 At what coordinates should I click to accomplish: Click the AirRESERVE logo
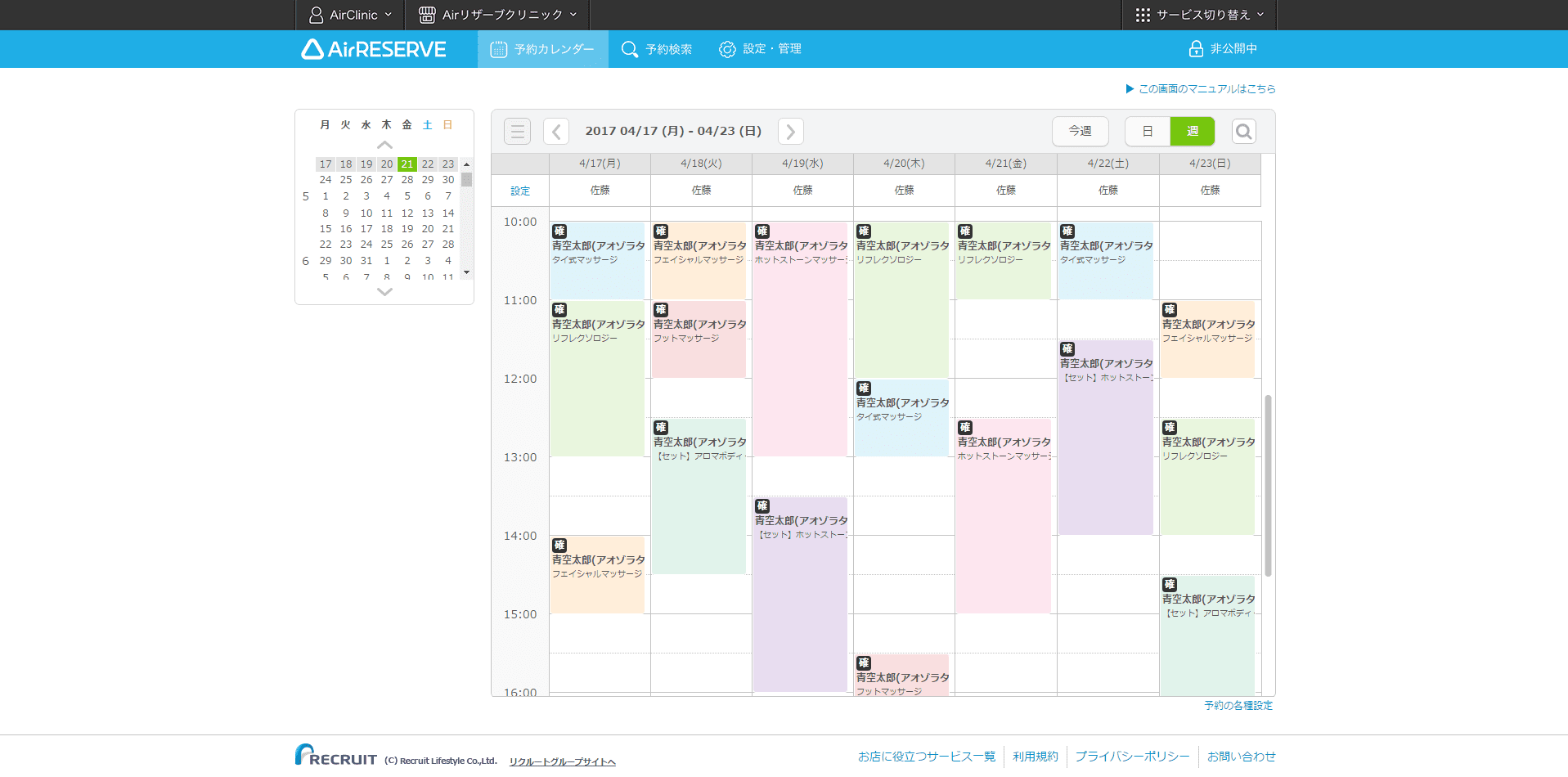374,49
